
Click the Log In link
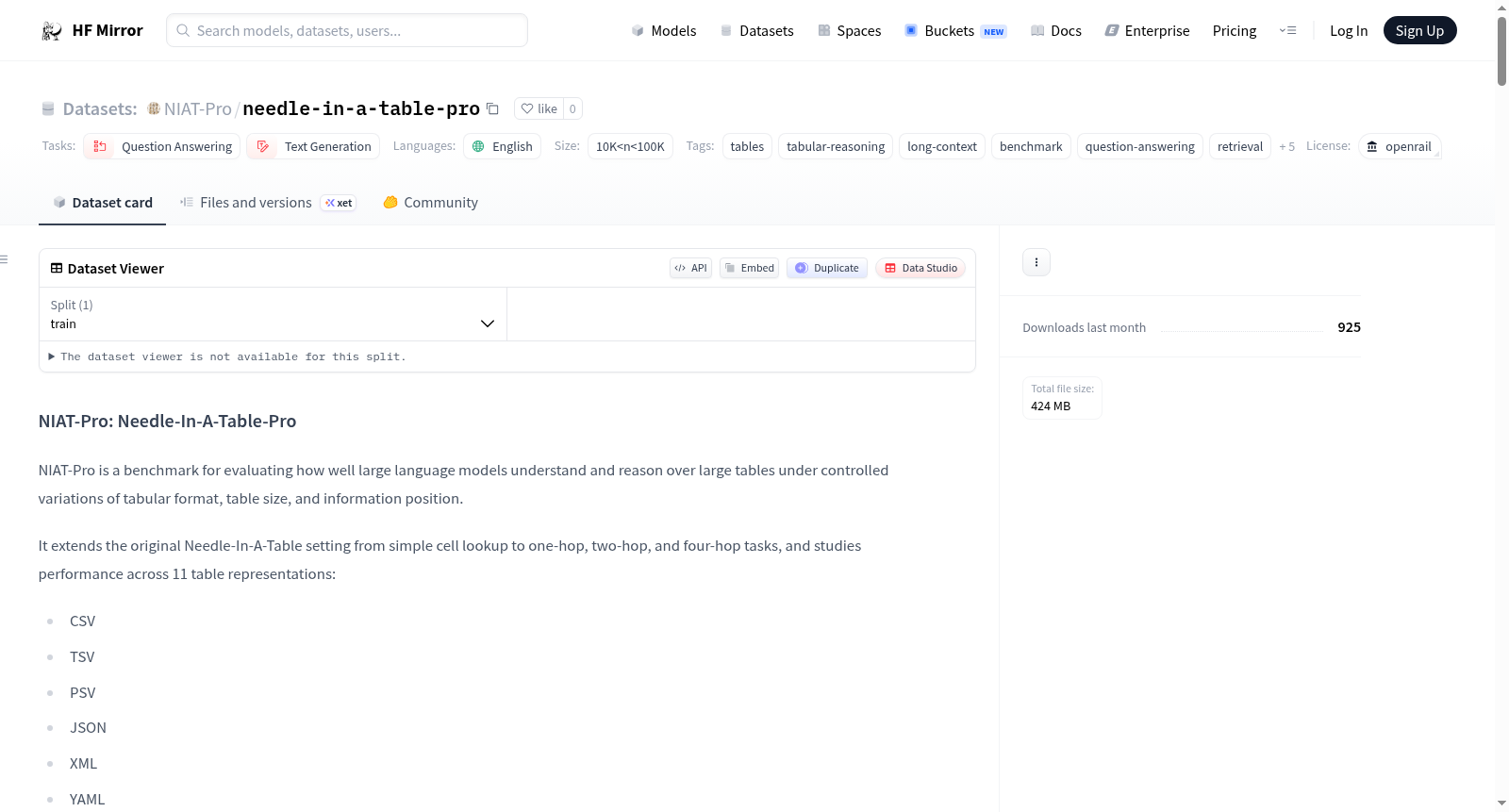coord(1349,30)
